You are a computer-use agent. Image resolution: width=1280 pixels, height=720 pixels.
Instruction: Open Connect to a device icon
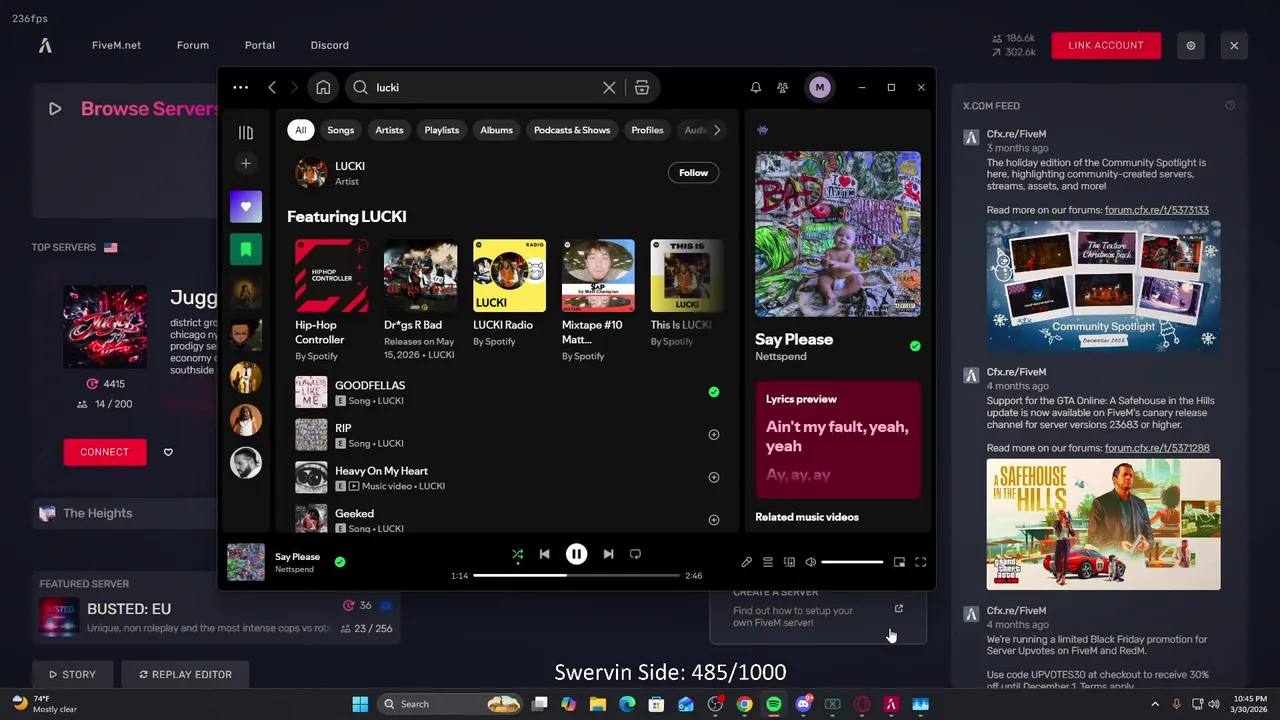pos(789,563)
